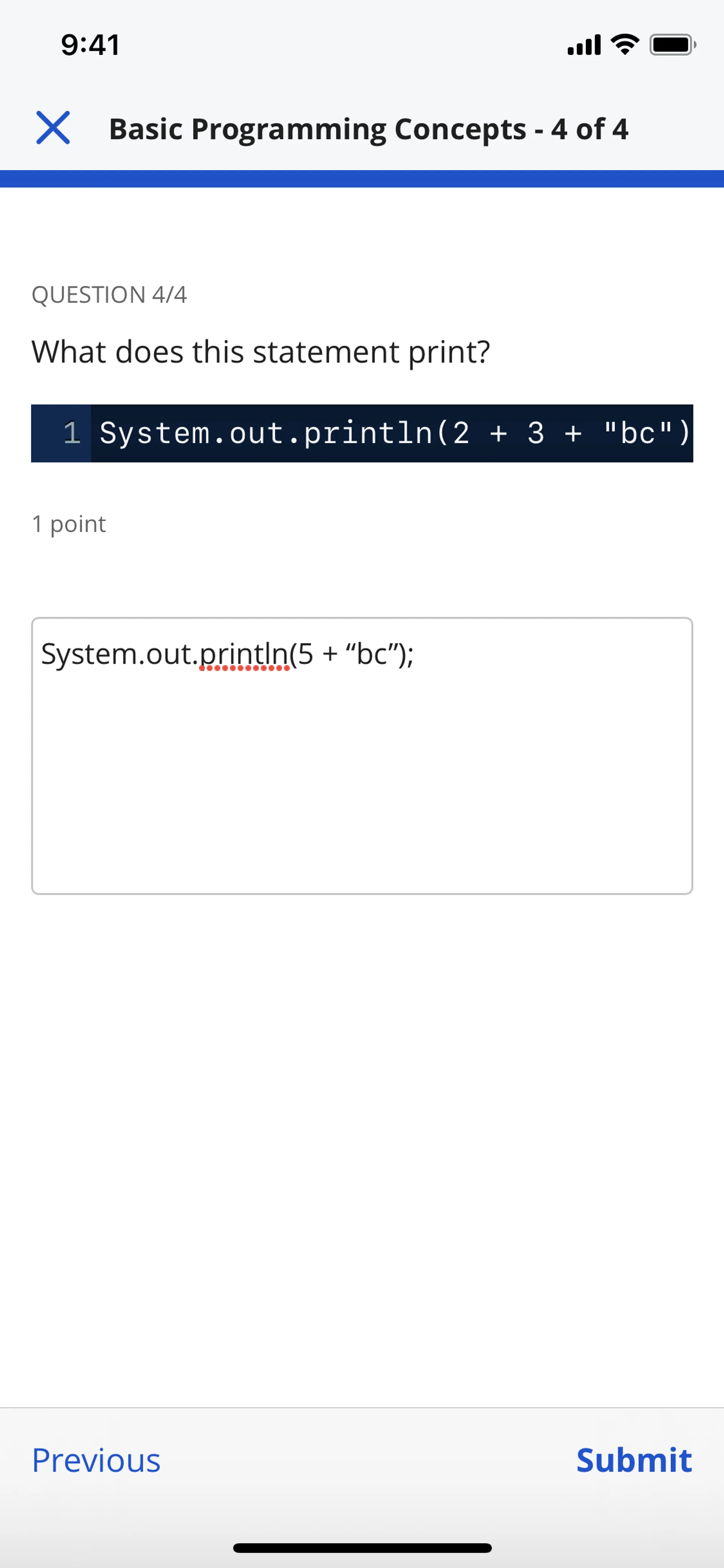Tap line number 1 in code gutter
Viewport: 724px width, 1568px height.
[x=72, y=433]
